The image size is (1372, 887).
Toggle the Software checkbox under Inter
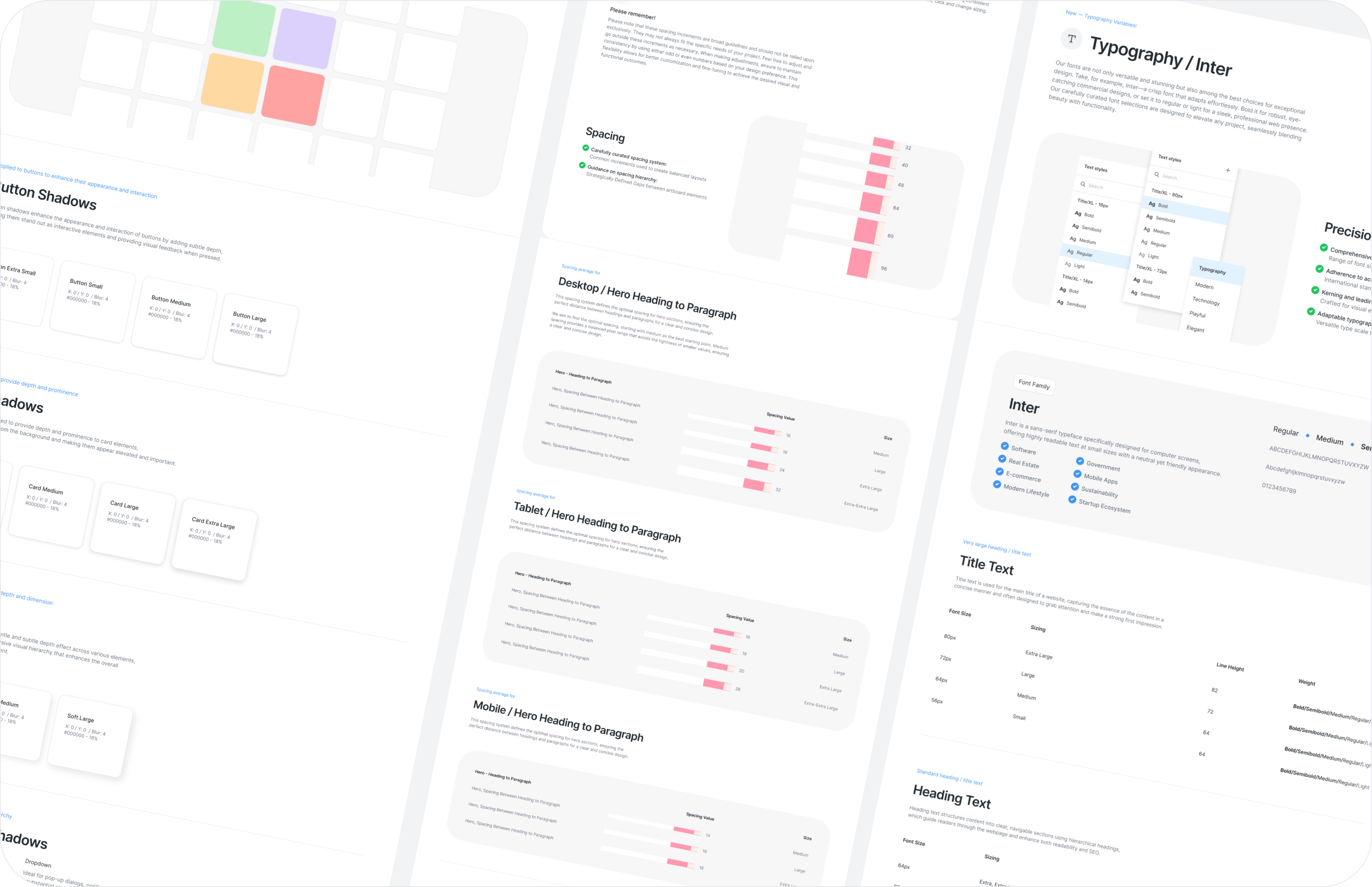tap(1005, 446)
